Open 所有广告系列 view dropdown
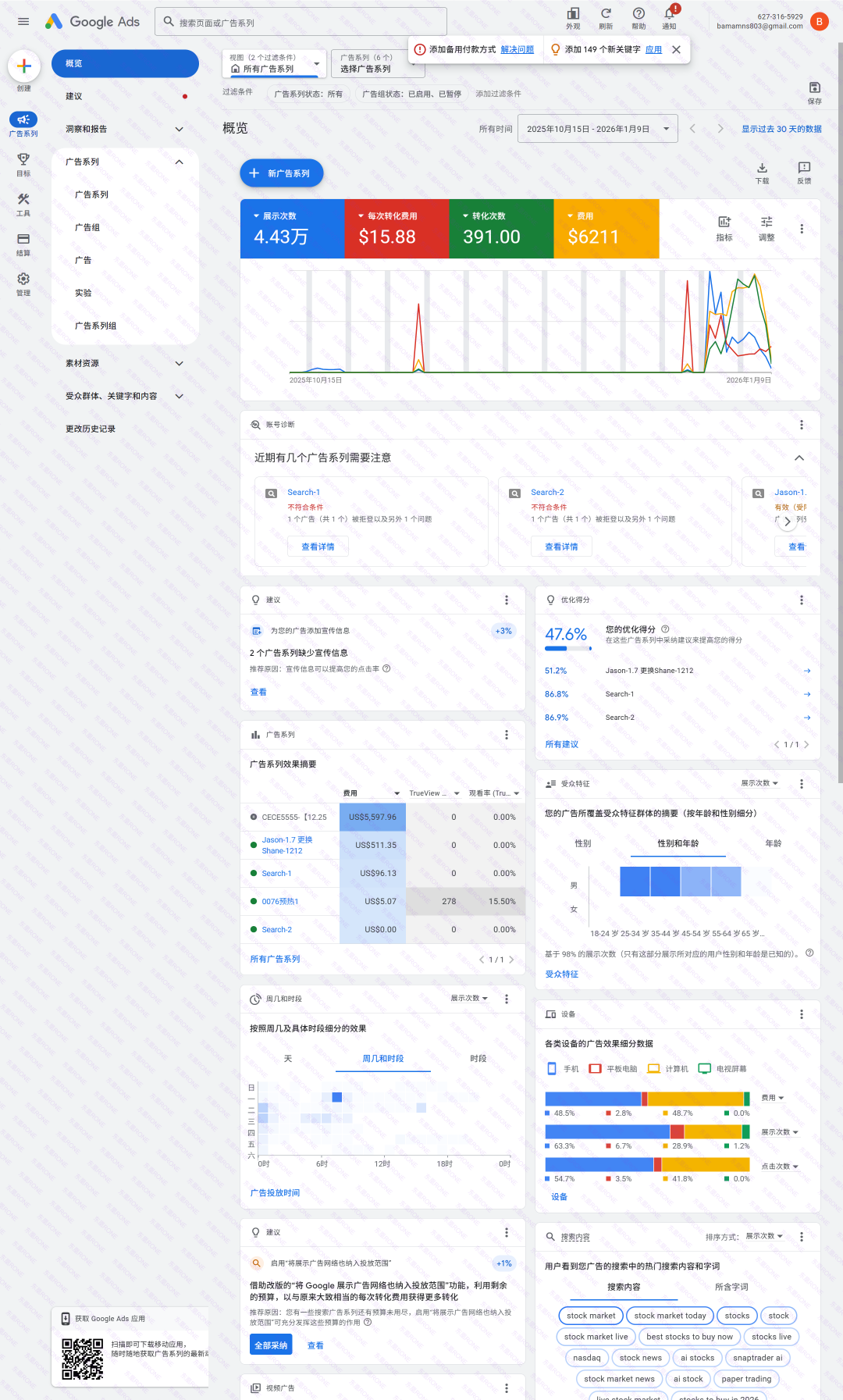This screenshot has height=1400, width=843. tap(273, 64)
